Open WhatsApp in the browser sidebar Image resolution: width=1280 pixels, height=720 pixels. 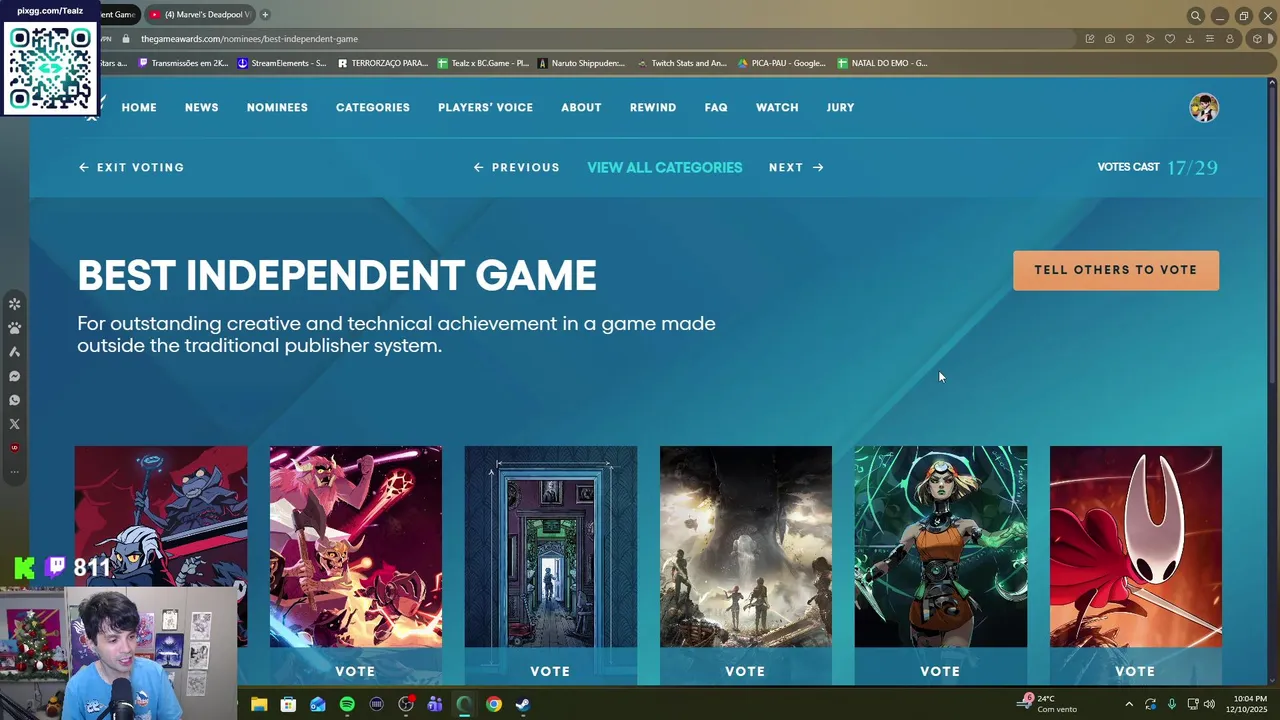[x=14, y=400]
